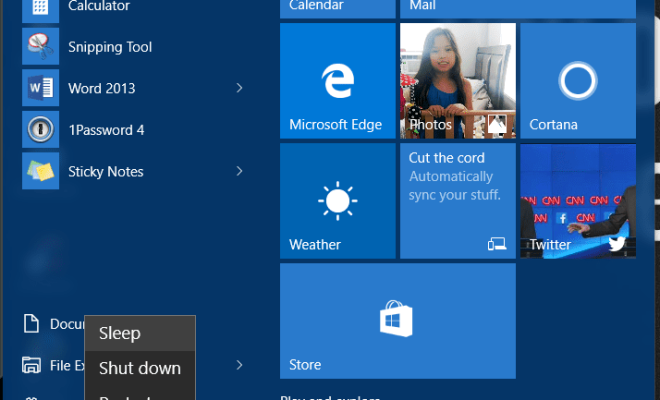Open the Weather tile
The image size is (660, 400).
pos(338,201)
